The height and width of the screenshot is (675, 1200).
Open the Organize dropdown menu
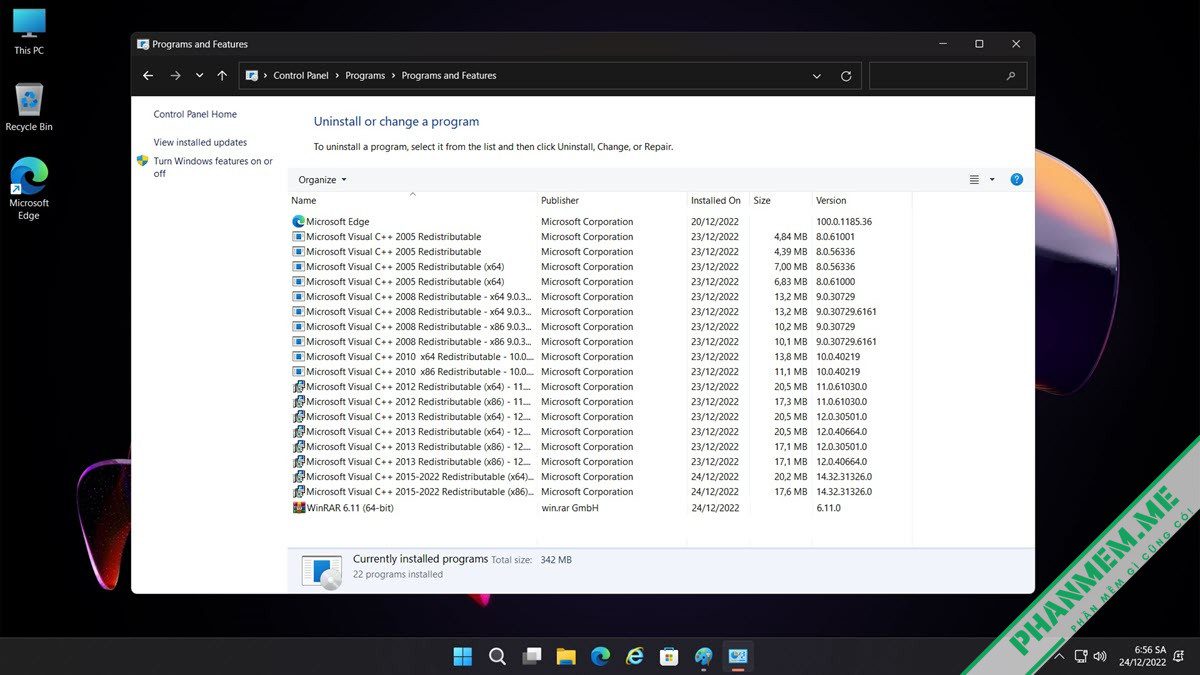tap(322, 180)
